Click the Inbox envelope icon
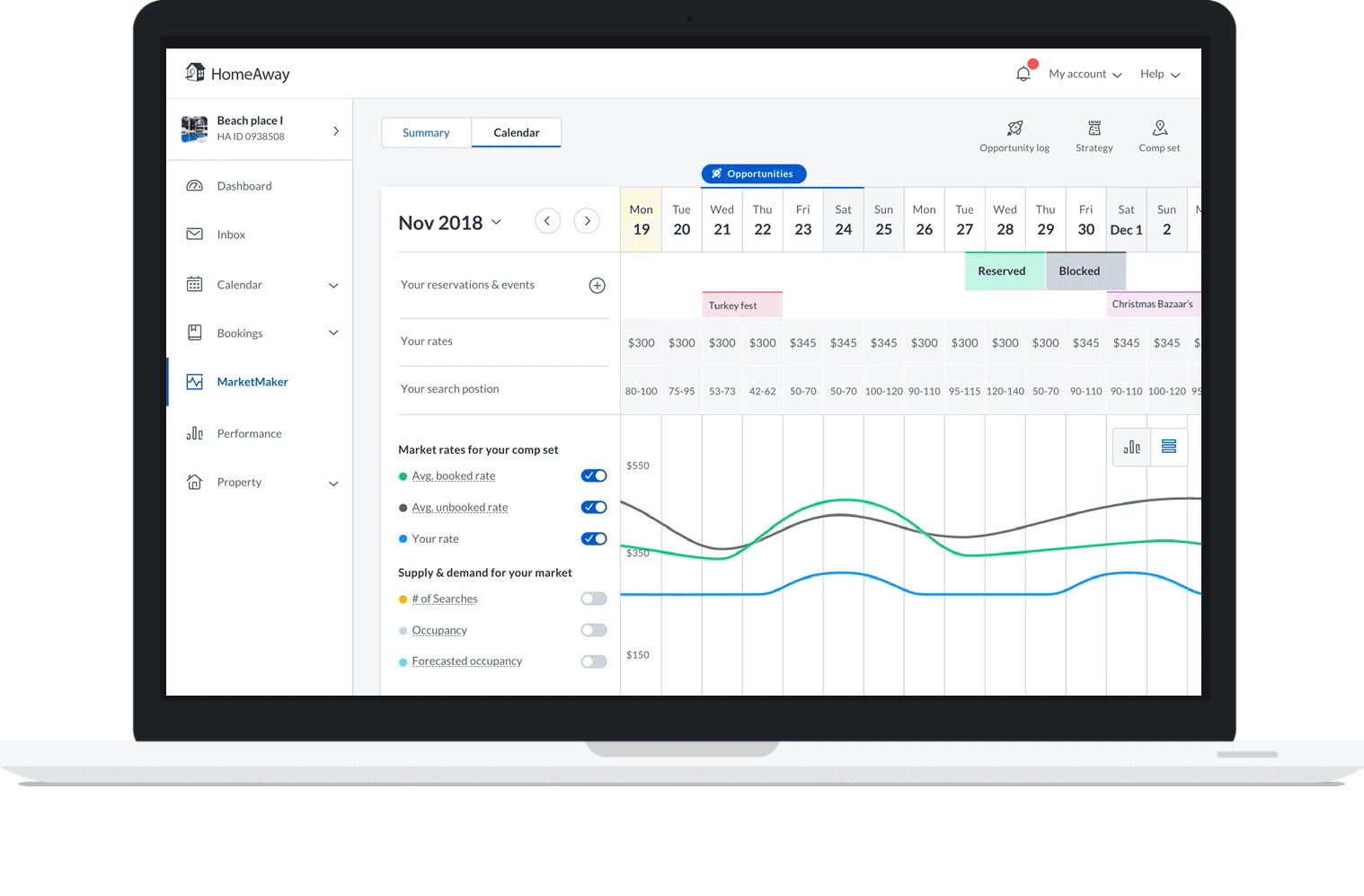The image size is (1364, 896). click(x=194, y=235)
